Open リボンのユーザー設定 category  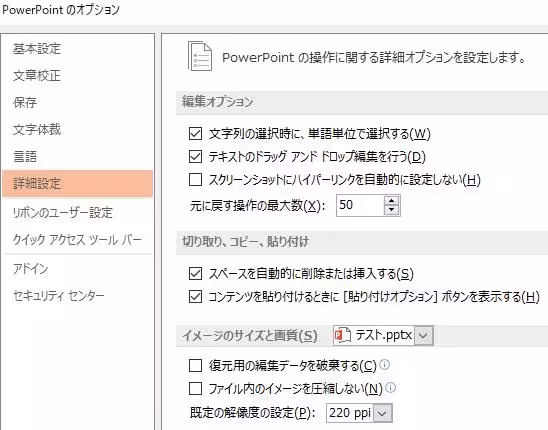[x=63, y=213]
